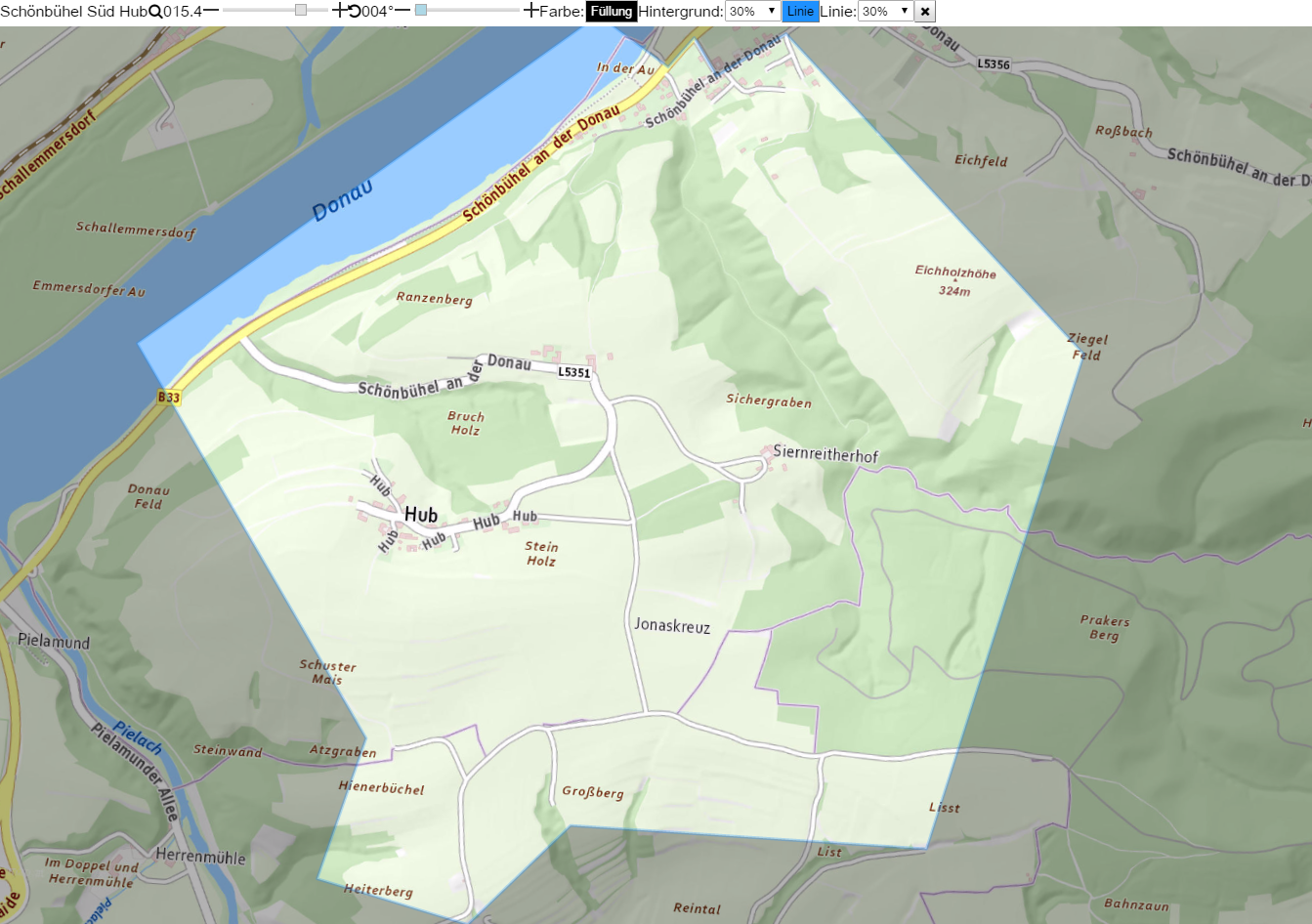1312x924 pixels.
Task: Click the L5351 road shield
Action: coord(574,372)
